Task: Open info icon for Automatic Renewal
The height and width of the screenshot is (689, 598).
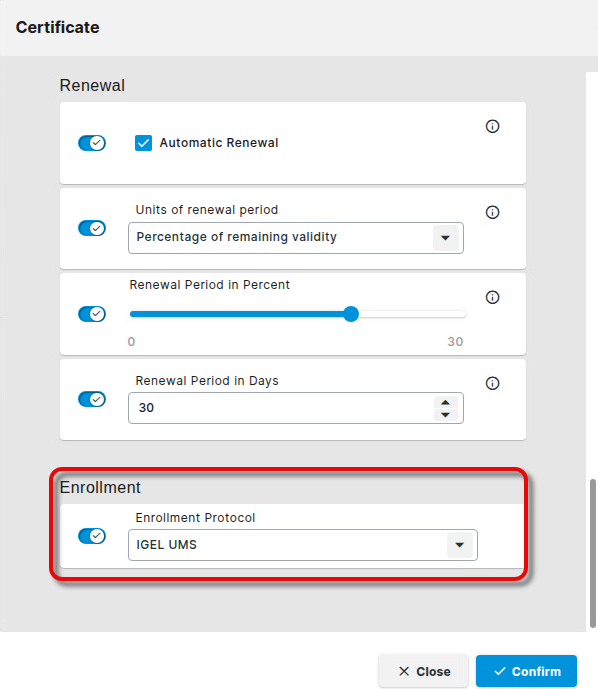Action: [x=492, y=127]
